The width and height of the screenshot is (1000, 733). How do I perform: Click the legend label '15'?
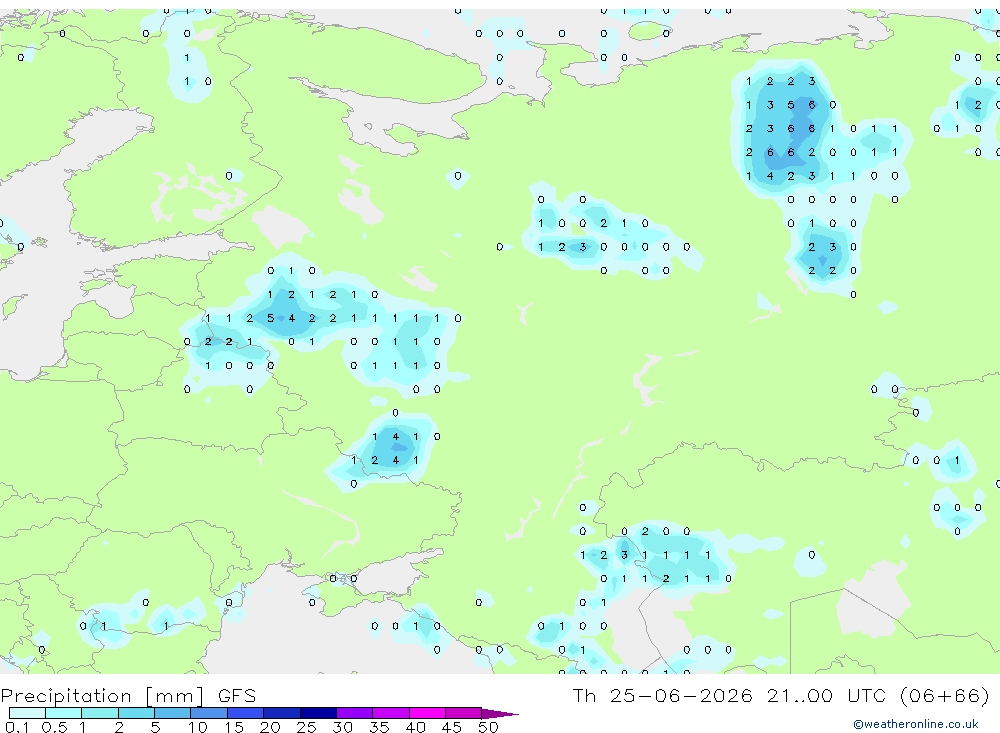pos(234,727)
